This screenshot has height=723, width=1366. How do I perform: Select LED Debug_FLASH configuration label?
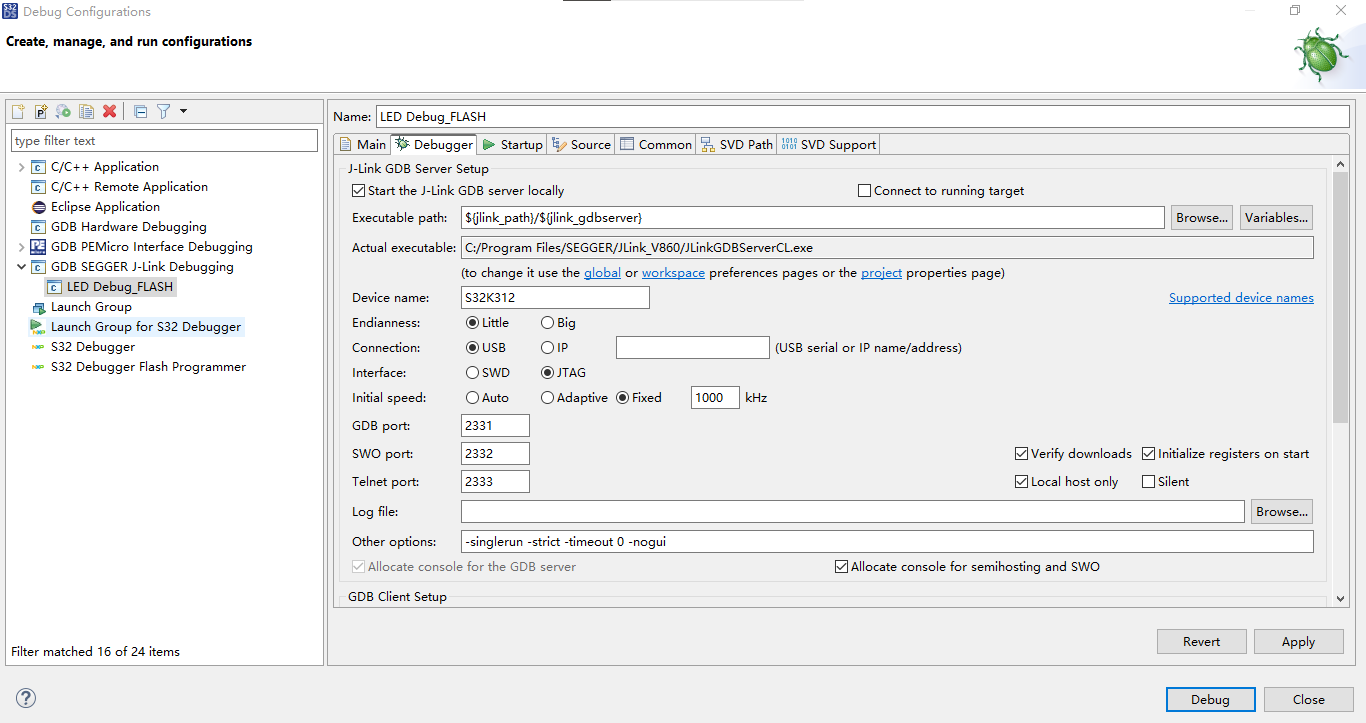[x=120, y=287]
